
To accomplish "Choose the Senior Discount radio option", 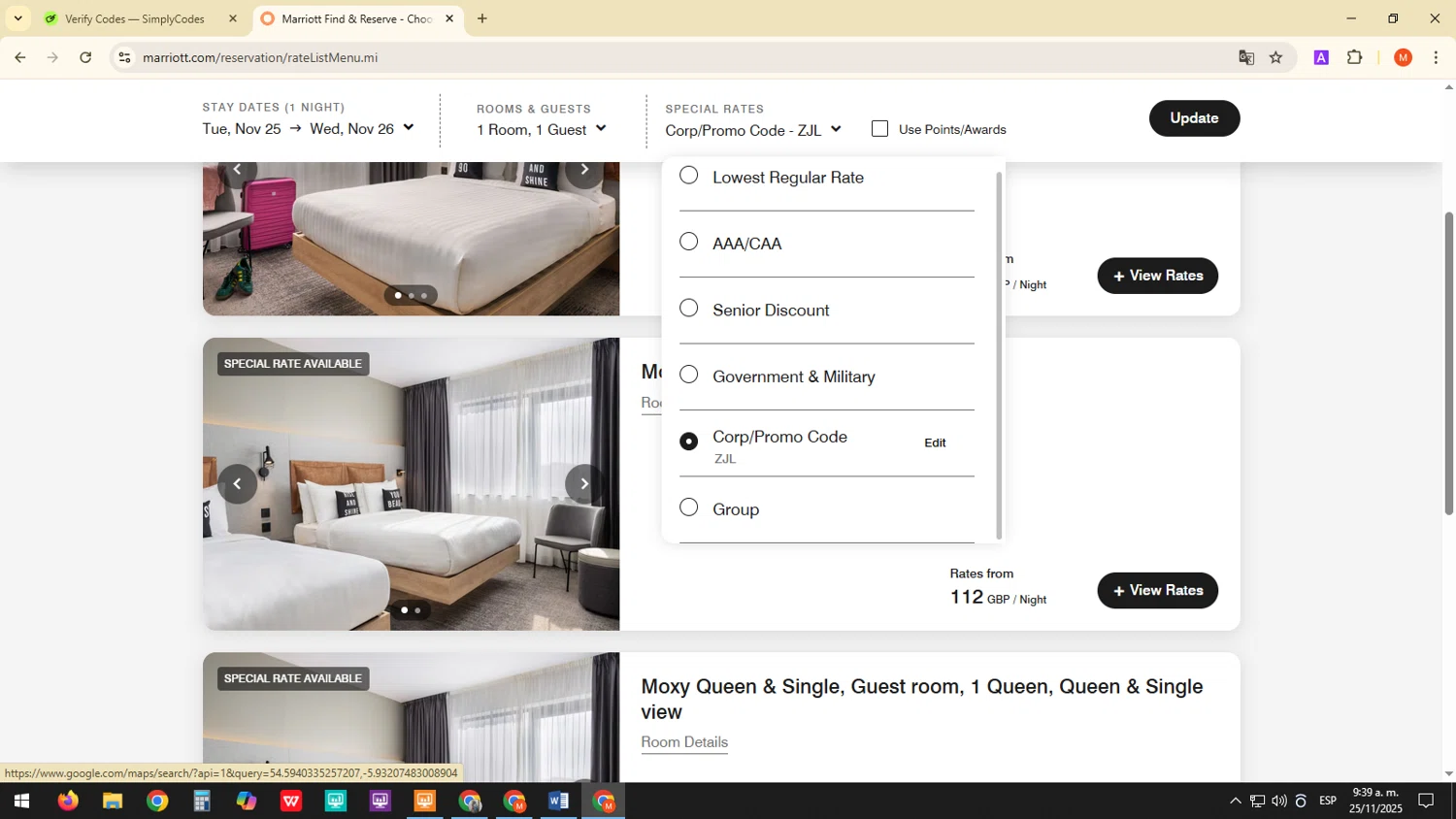I will pyautogui.click(x=688, y=309).
